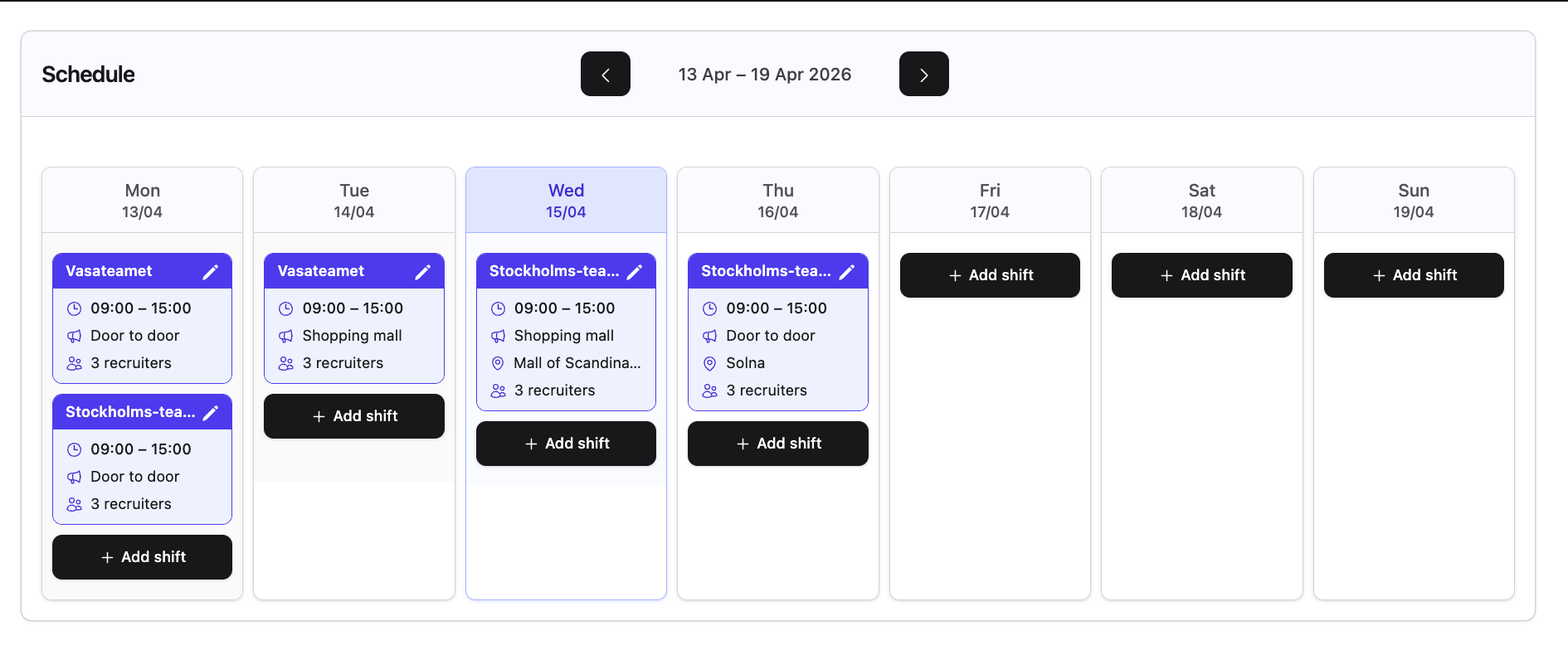Screen dimensions: 1568x650
Task: Click recruiters icon in Monday's Stockholms-tea shift
Action: 74,504
